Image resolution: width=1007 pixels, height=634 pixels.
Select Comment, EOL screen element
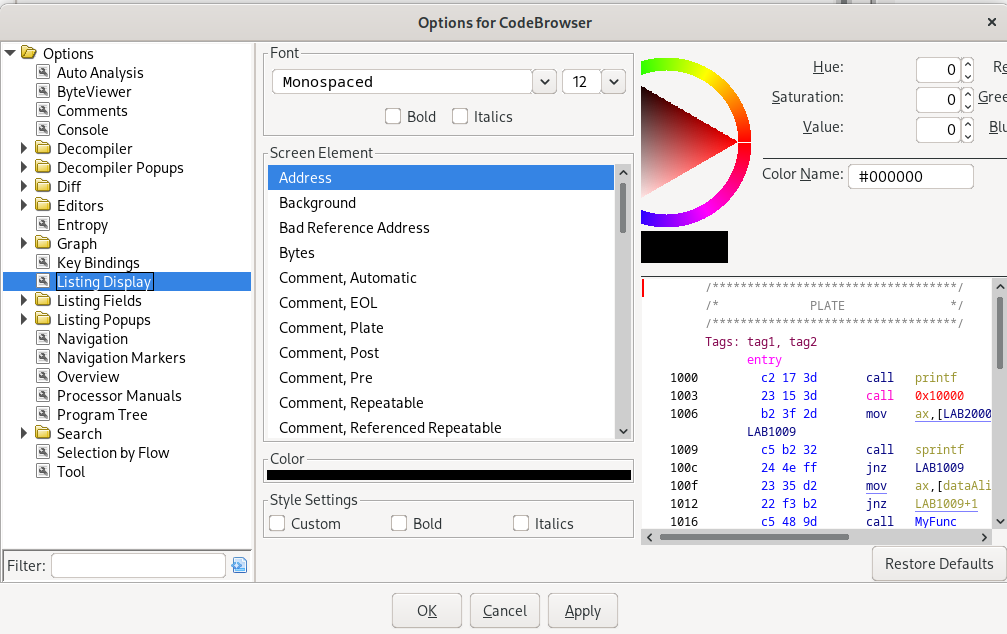(x=441, y=303)
